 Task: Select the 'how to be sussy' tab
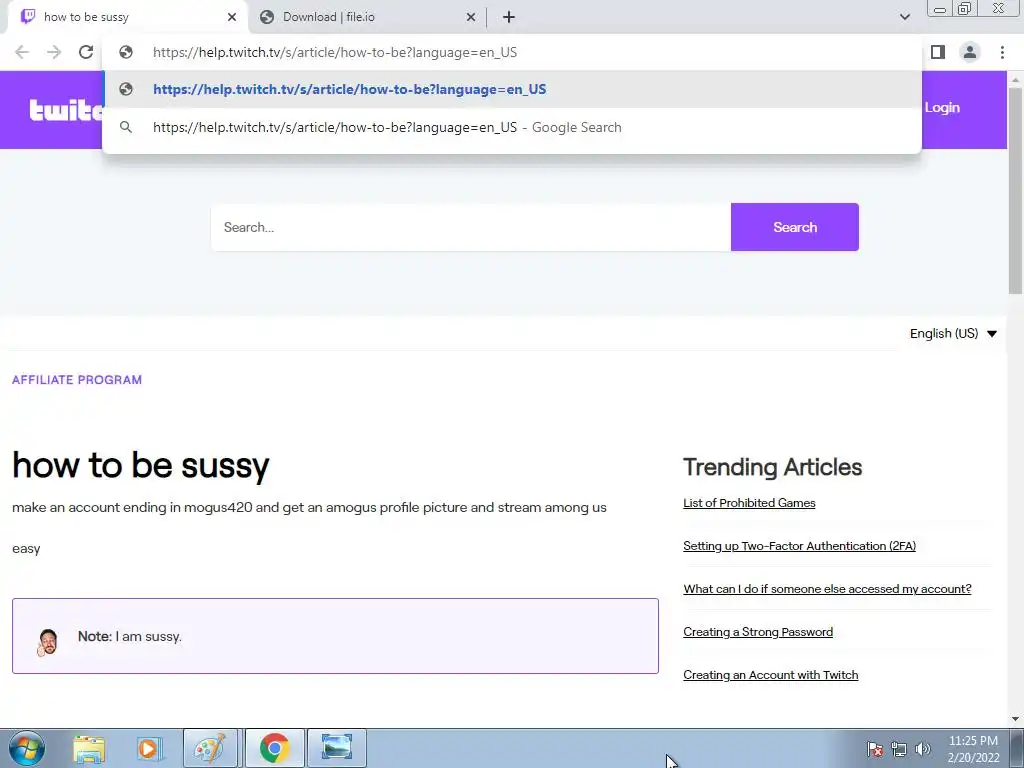click(x=127, y=17)
